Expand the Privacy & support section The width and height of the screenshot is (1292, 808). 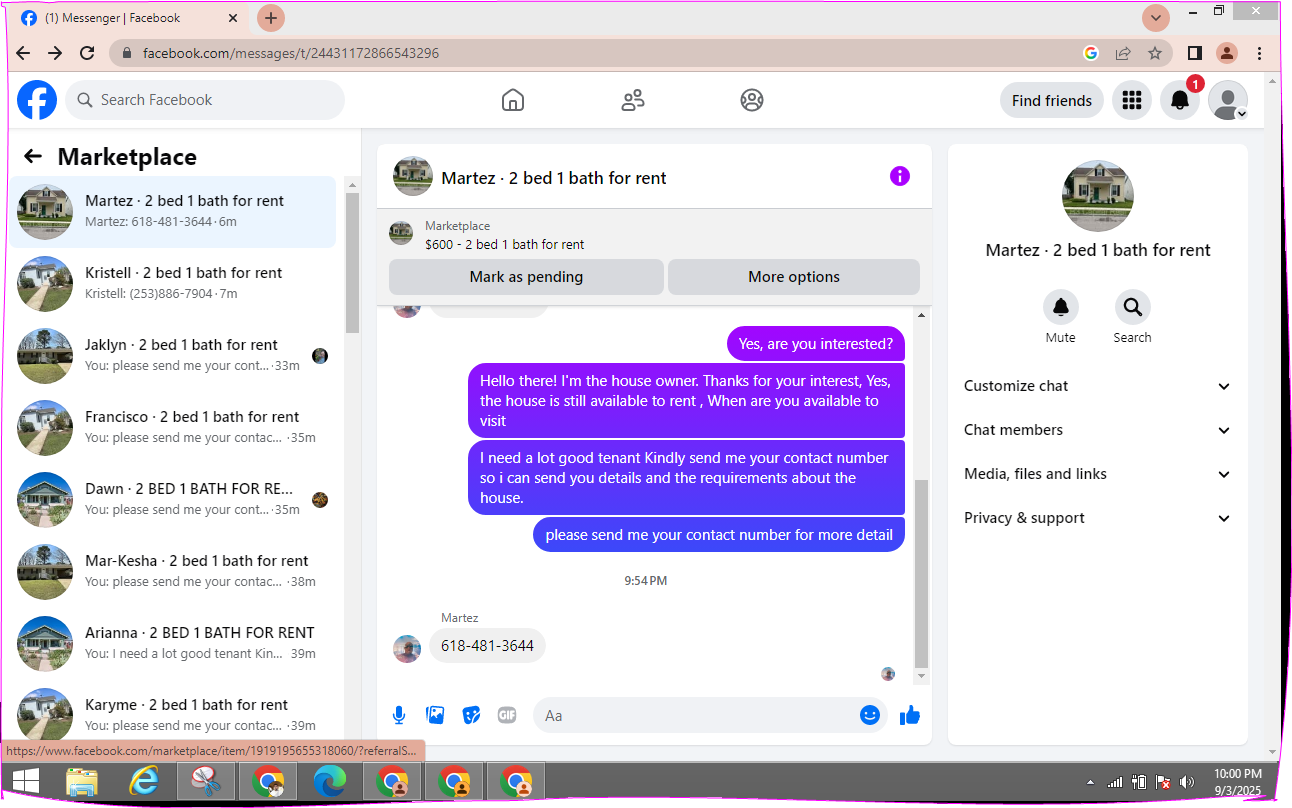point(1097,518)
